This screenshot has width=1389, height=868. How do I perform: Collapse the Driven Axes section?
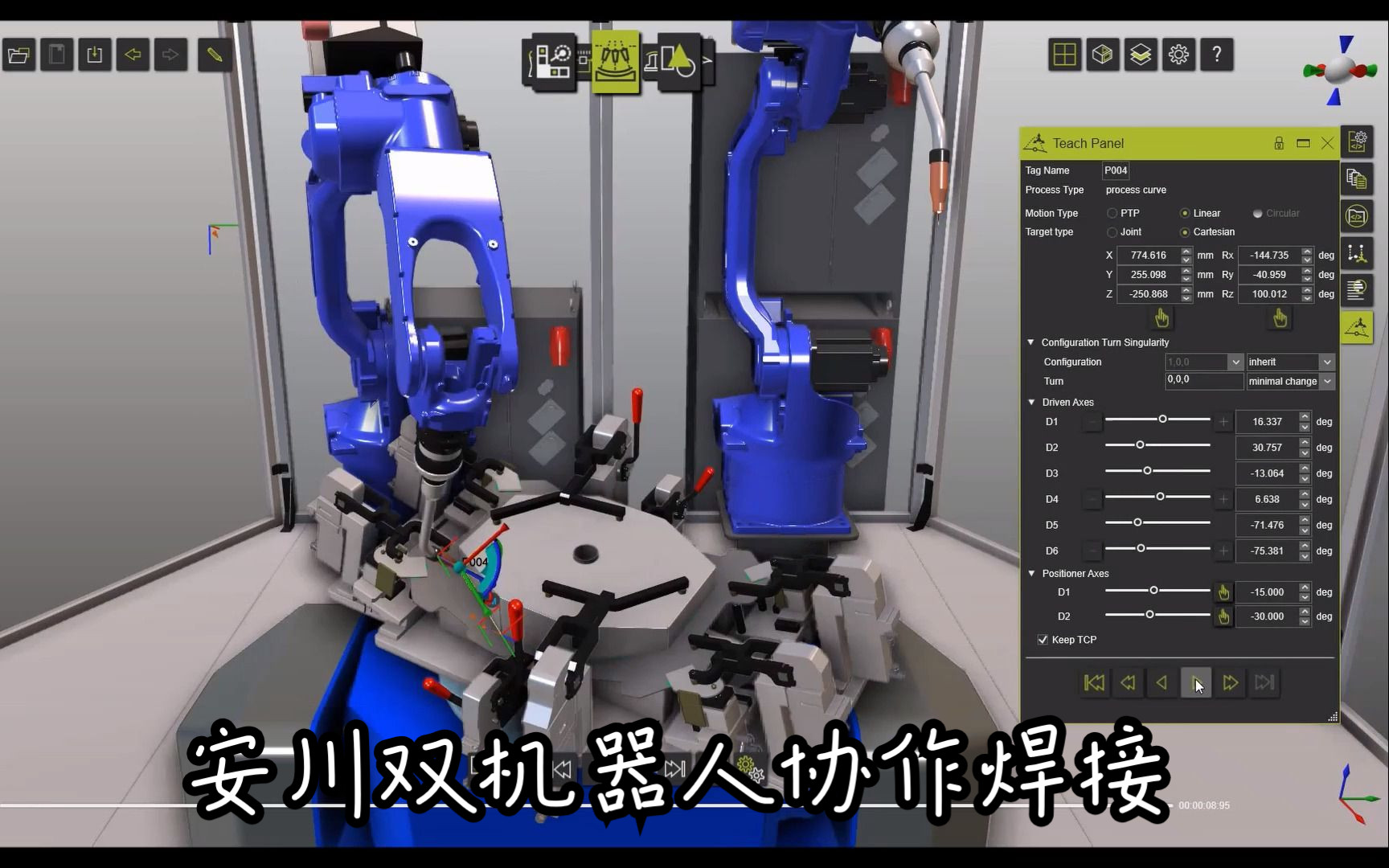[x=1032, y=402]
